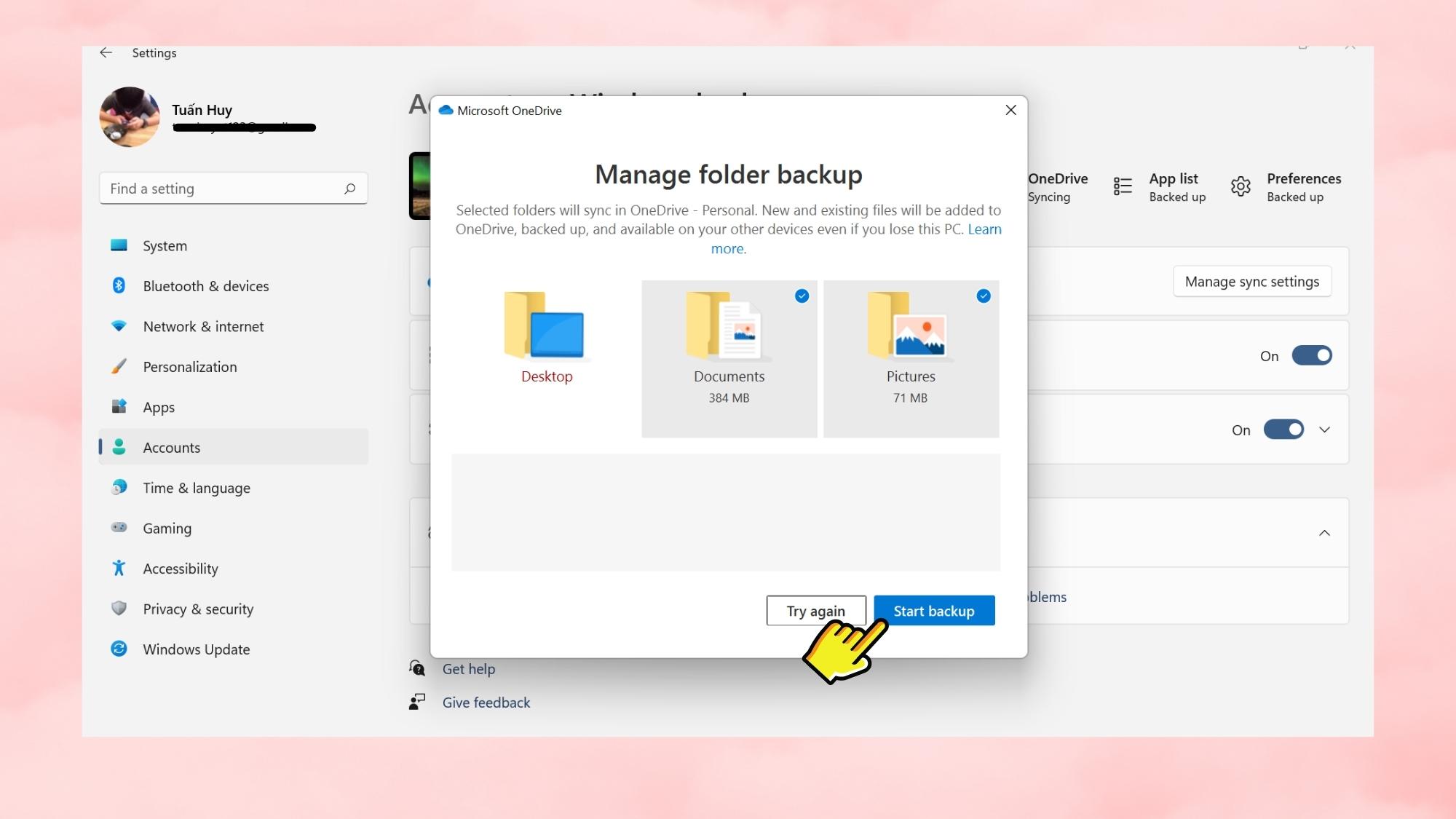
Task: Click the Pictures 71 MB size text
Action: (911, 398)
